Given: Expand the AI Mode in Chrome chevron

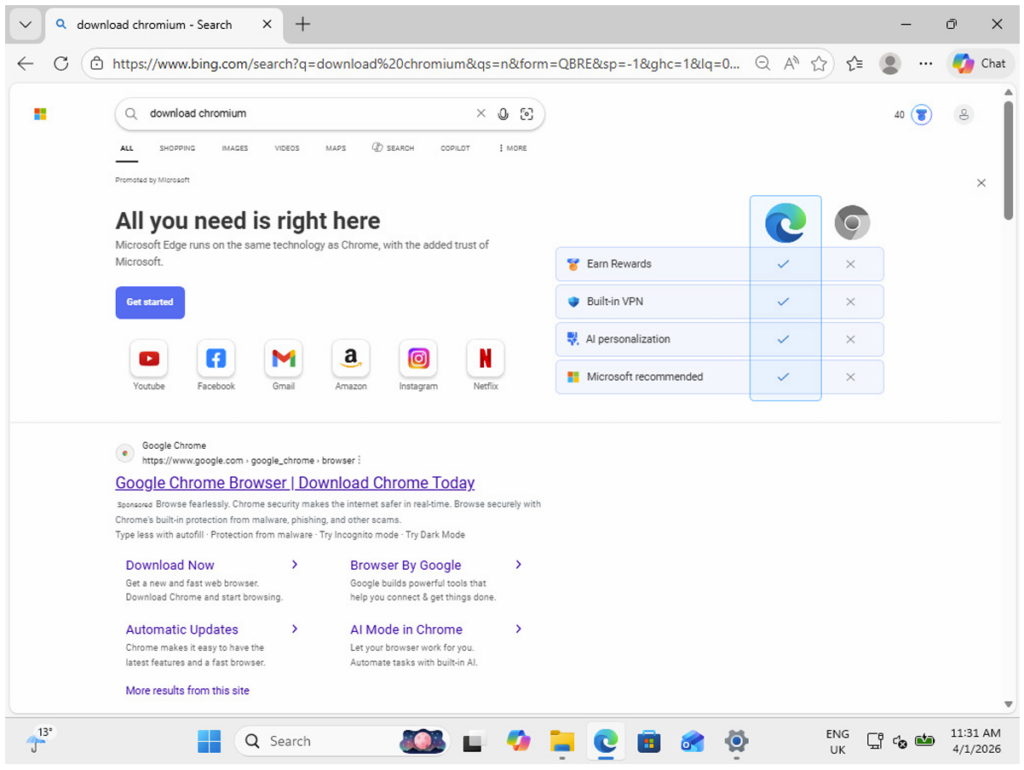Looking at the screenshot, I should (x=519, y=629).
